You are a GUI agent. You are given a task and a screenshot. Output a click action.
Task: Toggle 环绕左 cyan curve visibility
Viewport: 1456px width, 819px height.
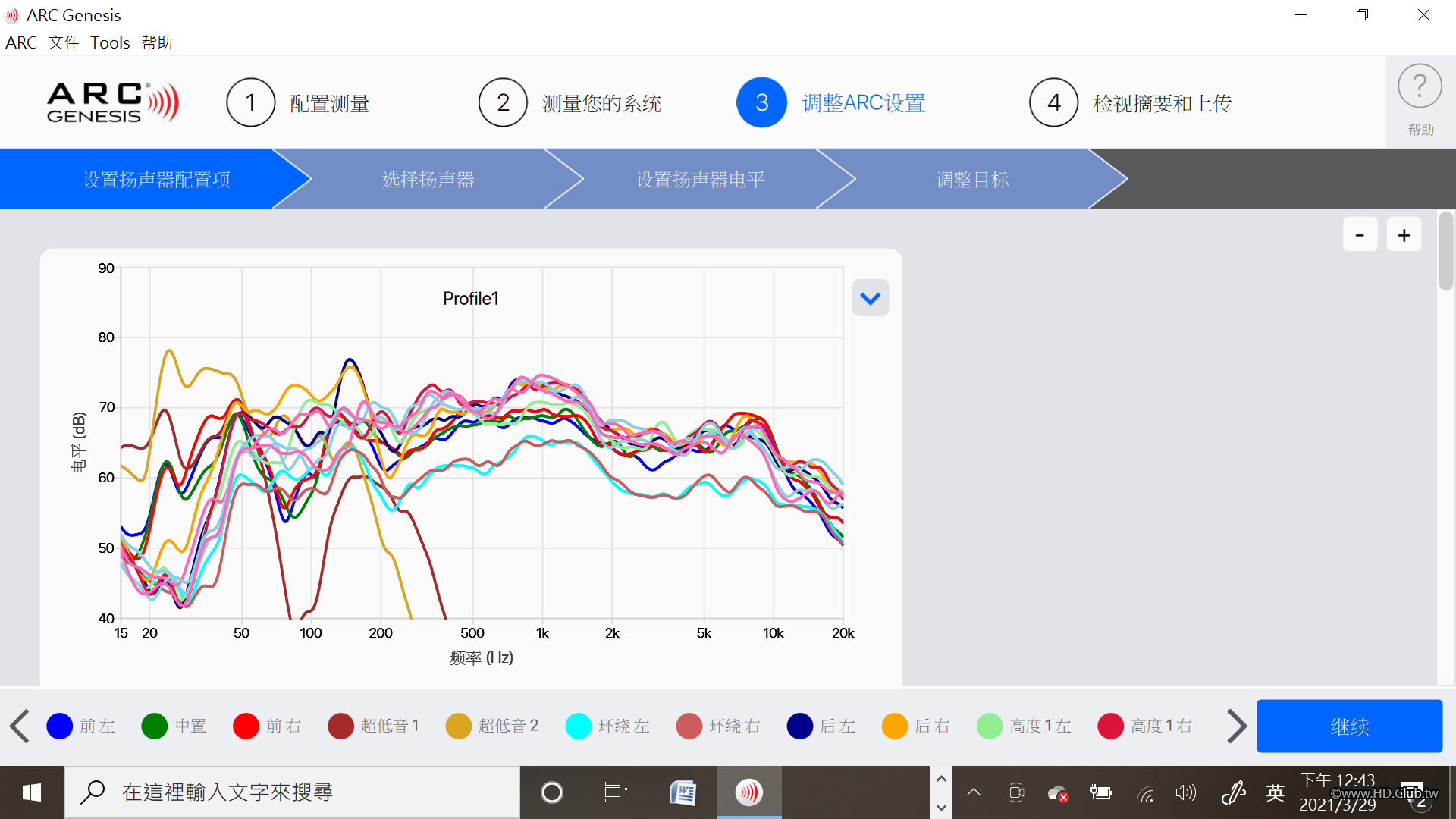(579, 726)
